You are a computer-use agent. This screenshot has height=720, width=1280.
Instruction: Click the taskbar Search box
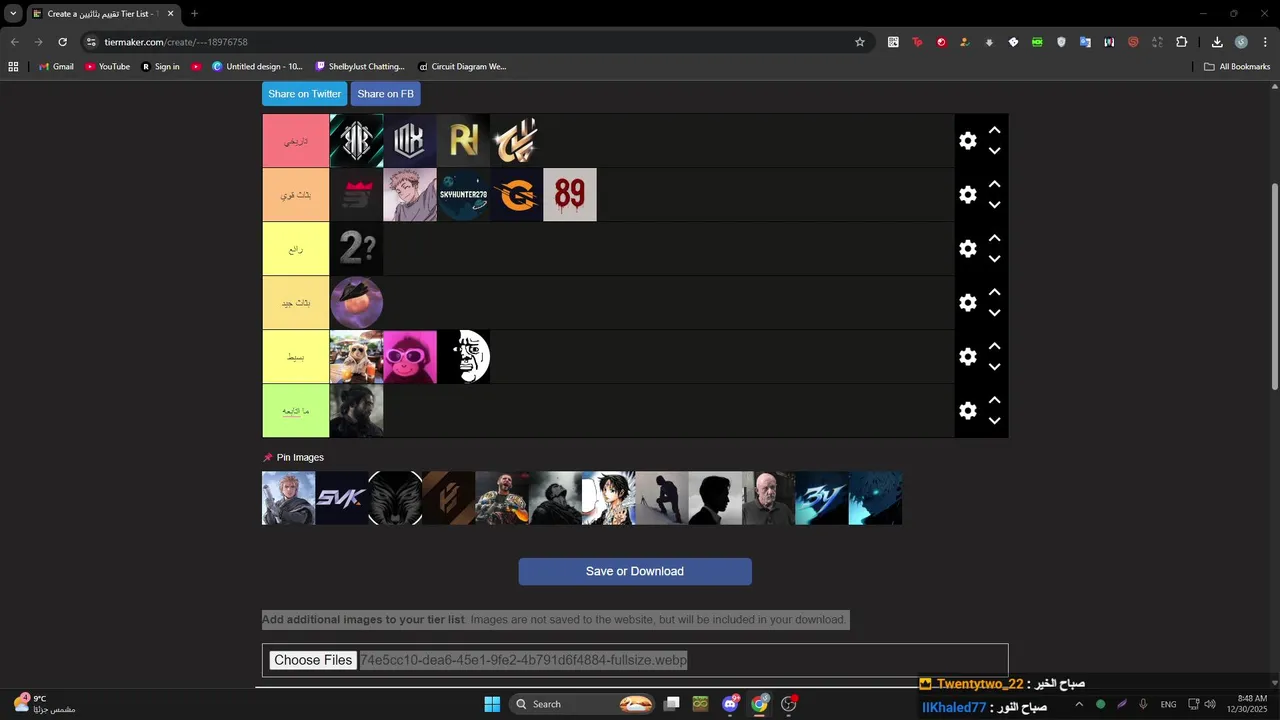(584, 704)
